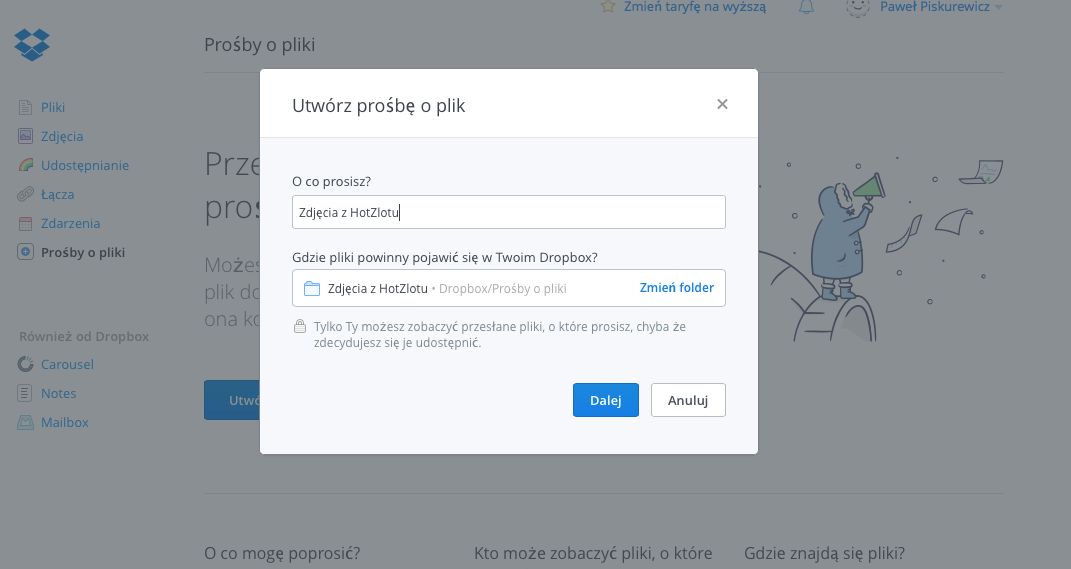The width and height of the screenshot is (1071, 569).
Task: Close the Utwórz prośbę o plik dialog
Action: point(722,104)
